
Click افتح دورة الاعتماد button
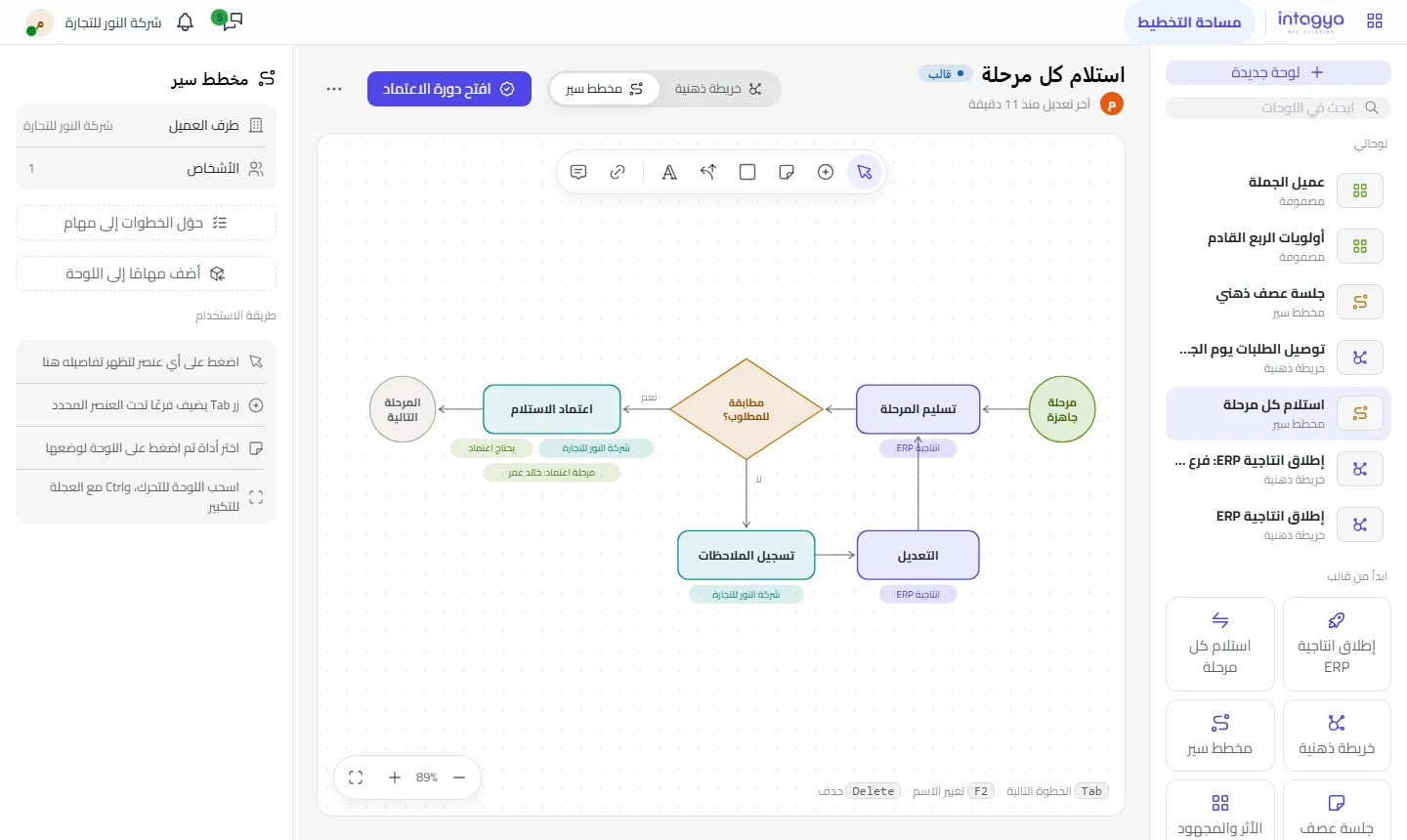click(449, 89)
